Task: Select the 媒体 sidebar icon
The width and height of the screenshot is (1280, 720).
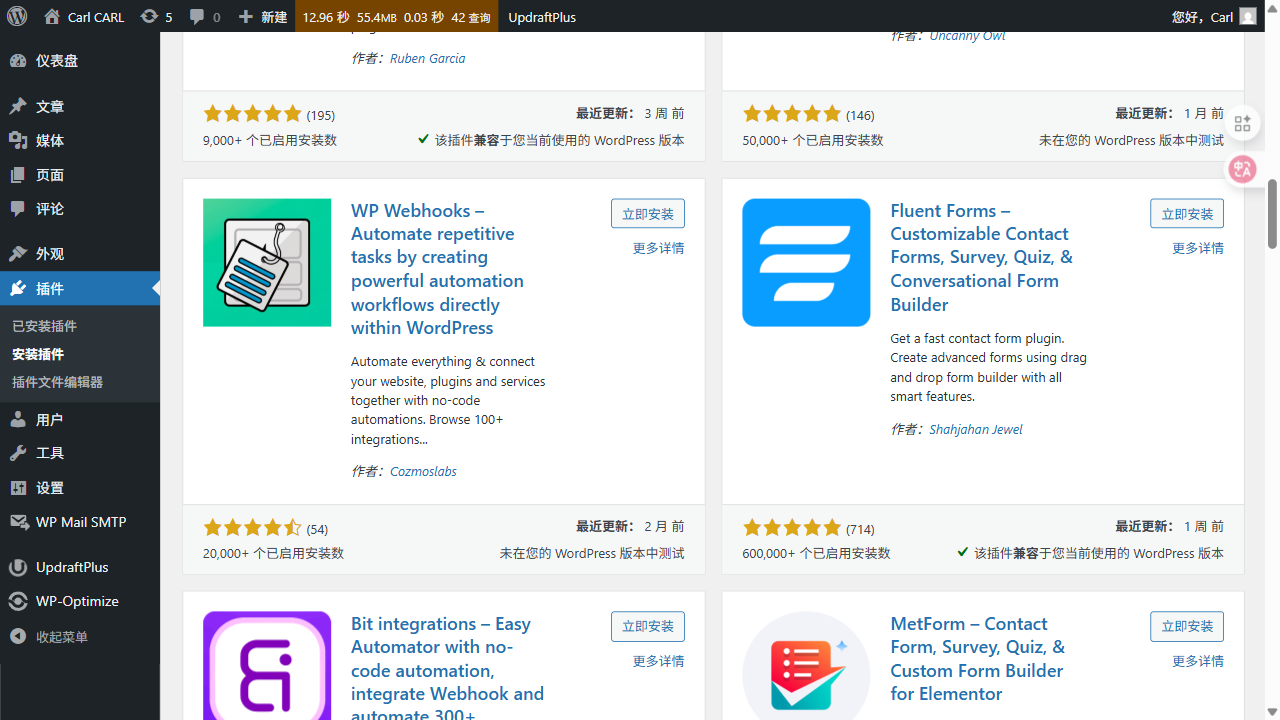Action: point(17,140)
